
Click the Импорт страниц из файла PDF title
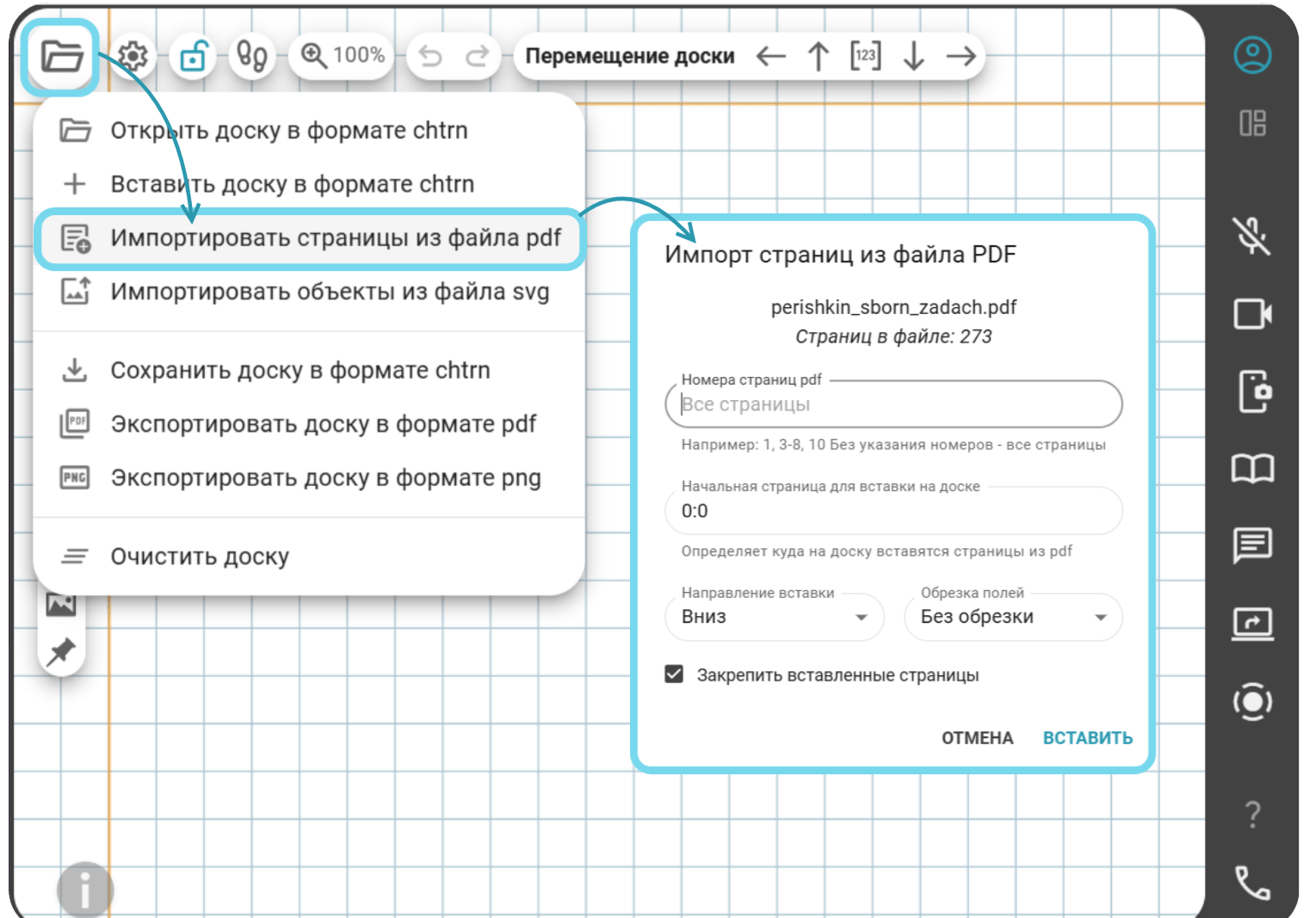840,255
